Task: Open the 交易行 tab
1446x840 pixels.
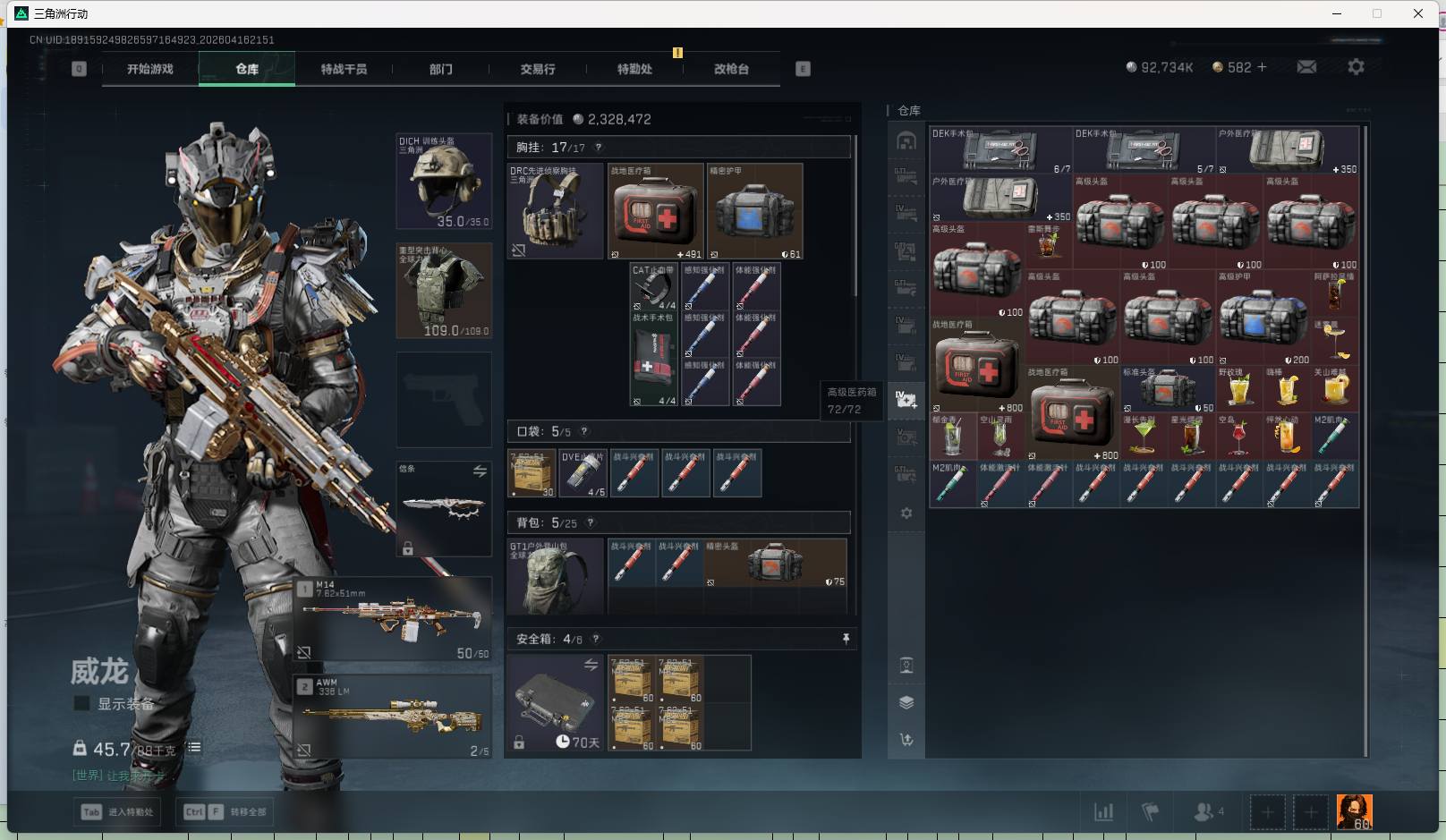Action: [538, 69]
